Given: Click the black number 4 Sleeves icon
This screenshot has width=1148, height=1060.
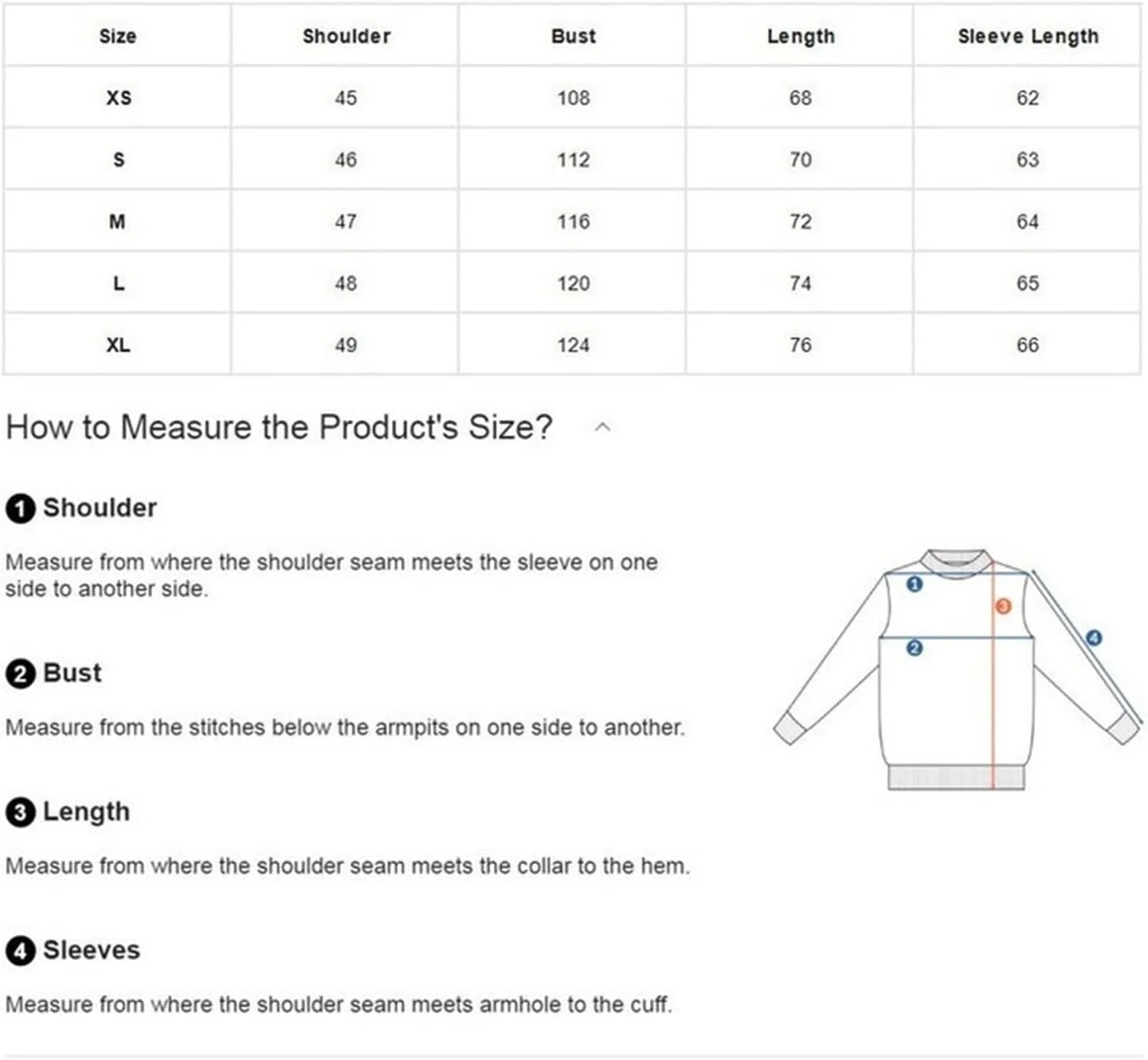Looking at the screenshot, I should [x=20, y=951].
